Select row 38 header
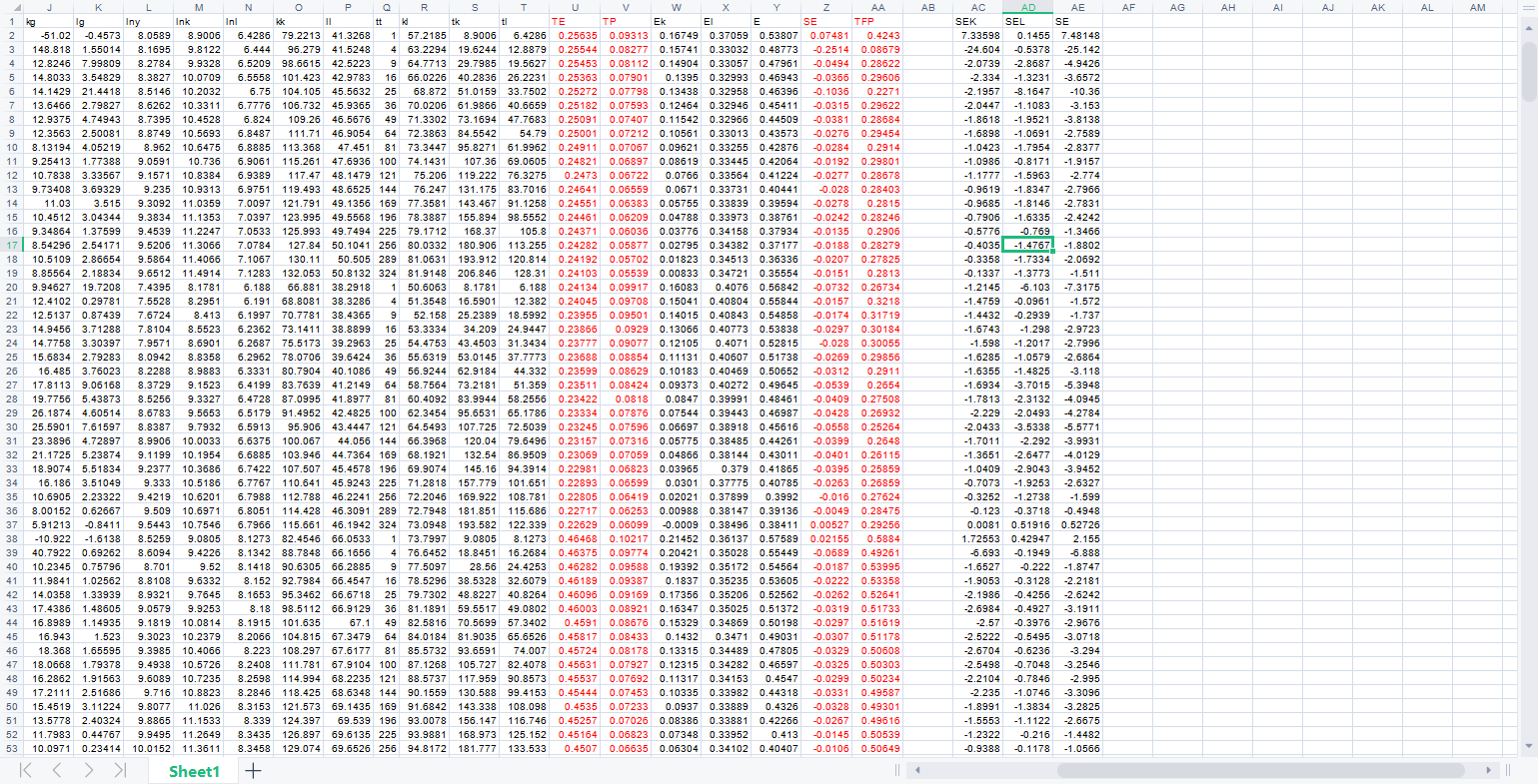Screen dimensions: 1538x784 [11, 537]
